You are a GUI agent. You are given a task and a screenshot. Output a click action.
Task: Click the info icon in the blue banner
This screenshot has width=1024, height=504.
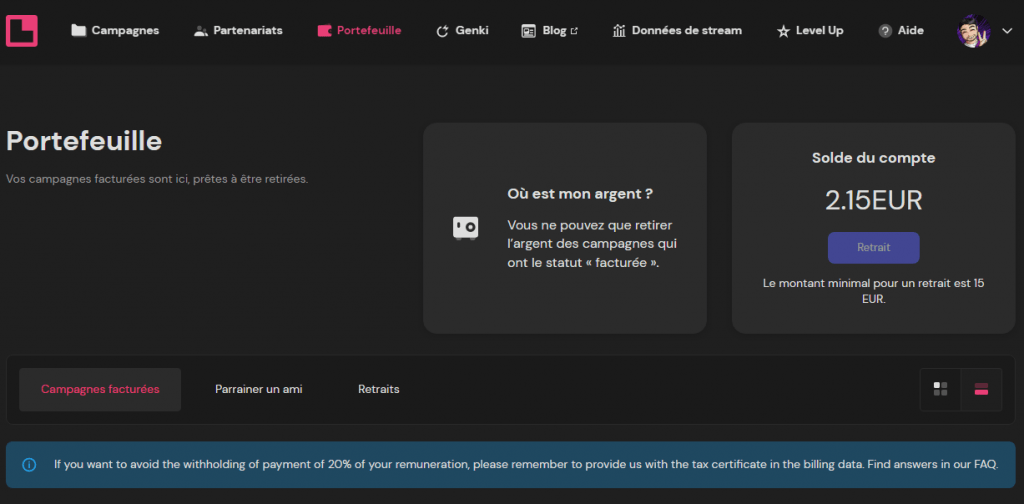tap(30, 464)
